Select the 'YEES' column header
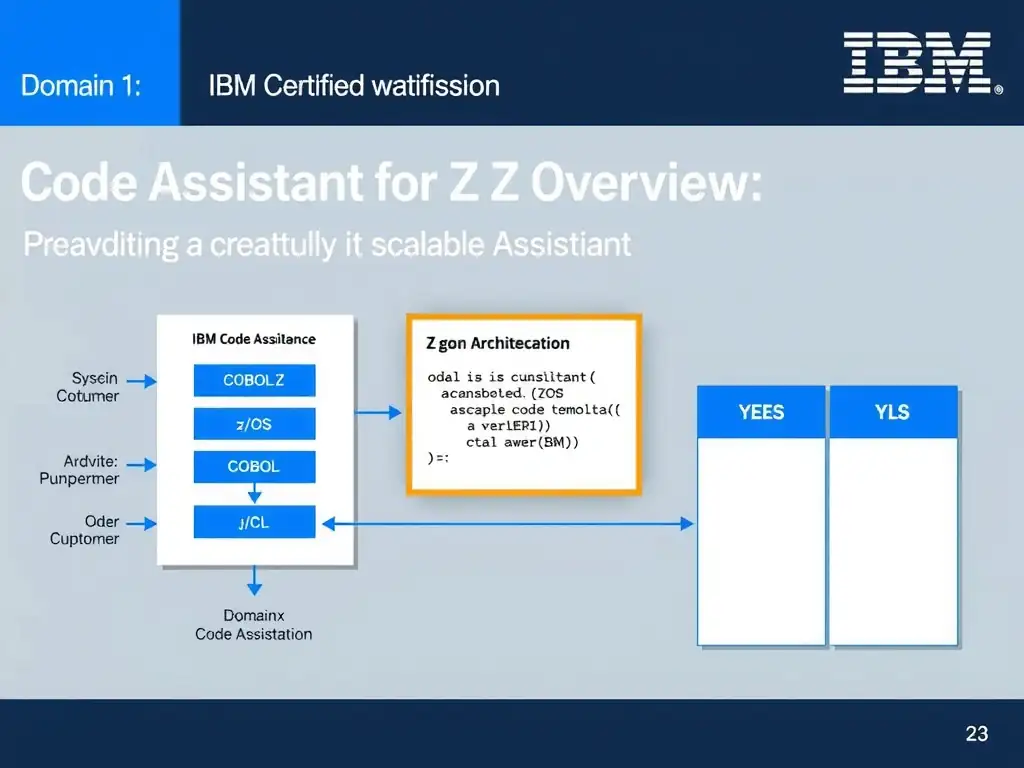This screenshot has width=1024, height=768. pyautogui.click(x=761, y=412)
